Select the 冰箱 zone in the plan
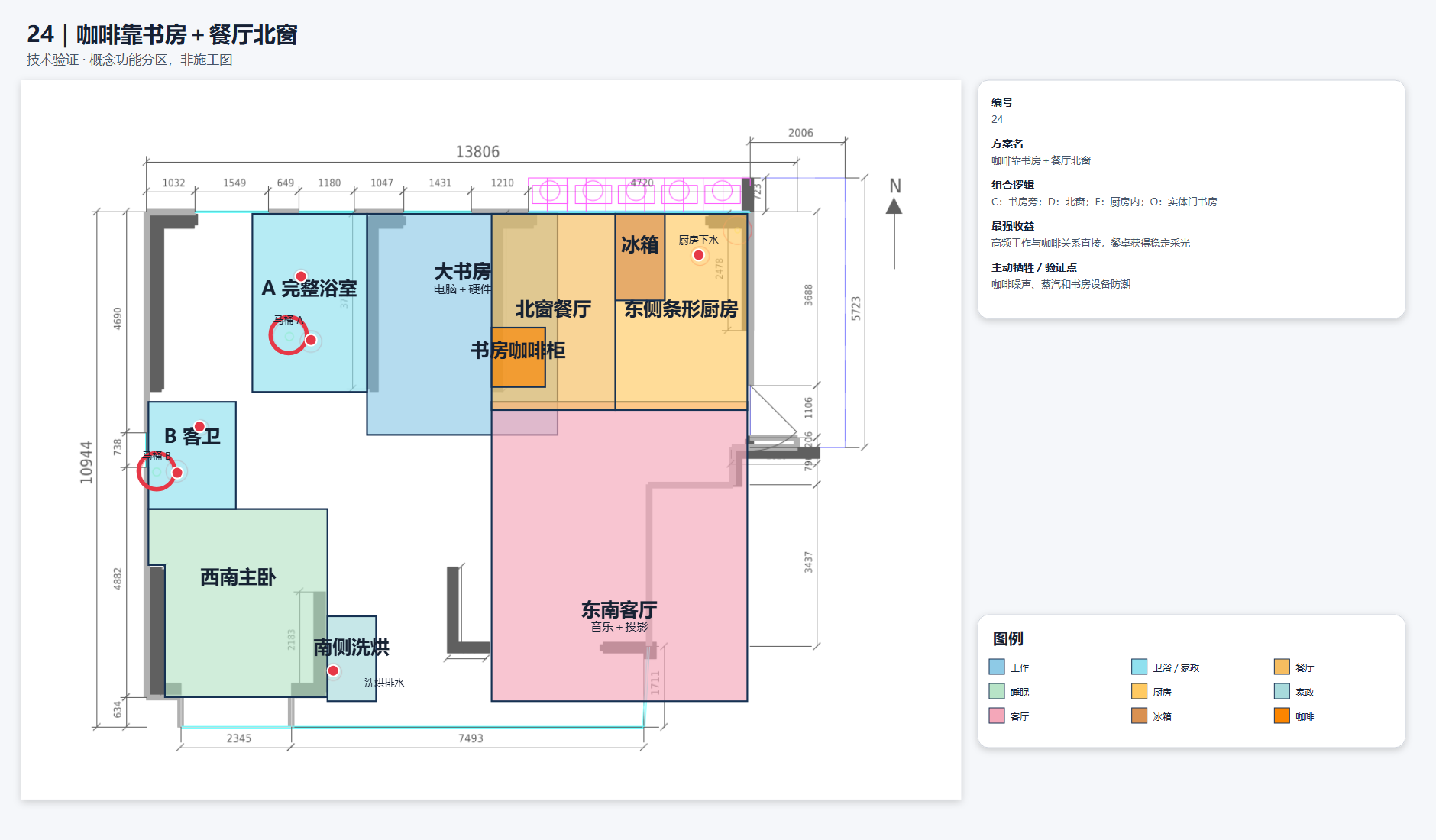This screenshot has height=840, width=1436. [x=640, y=257]
